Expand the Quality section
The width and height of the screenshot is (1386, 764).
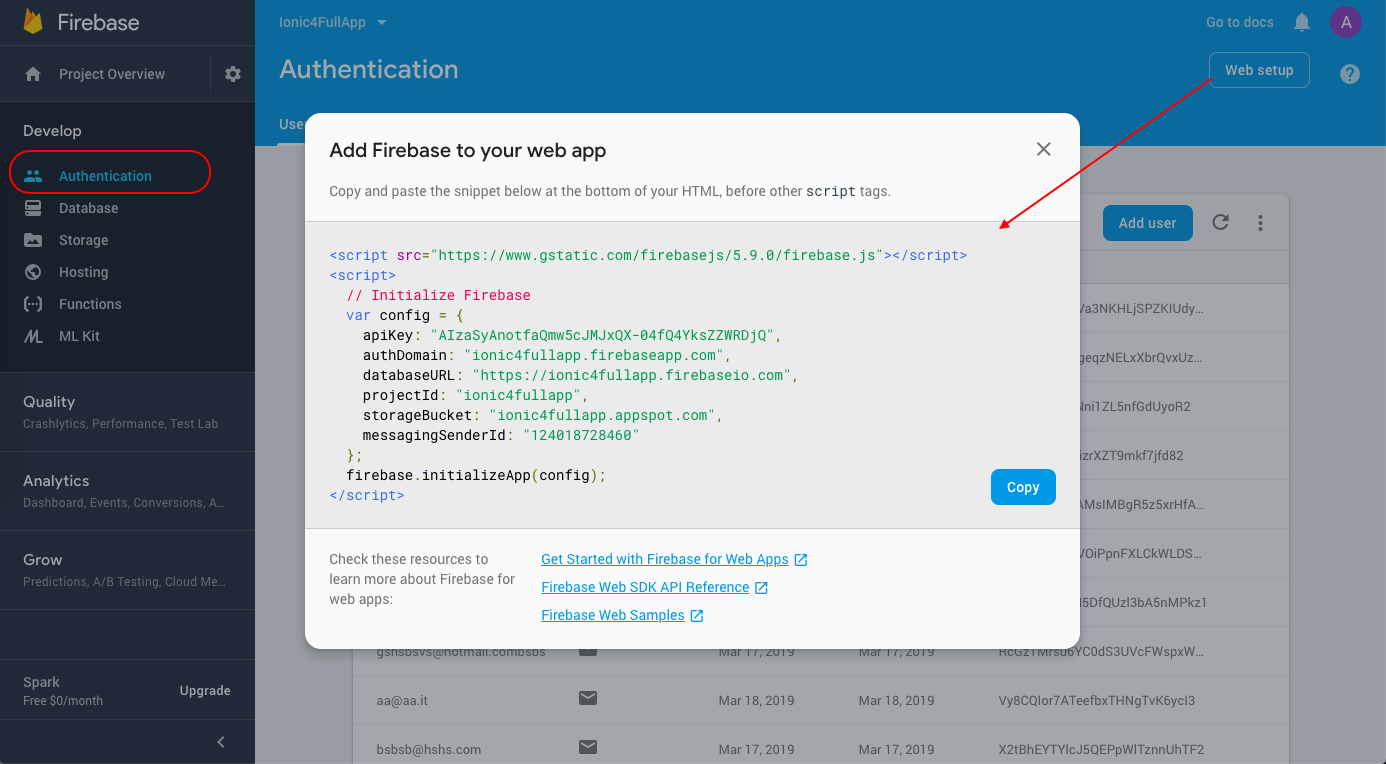click(x=127, y=411)
